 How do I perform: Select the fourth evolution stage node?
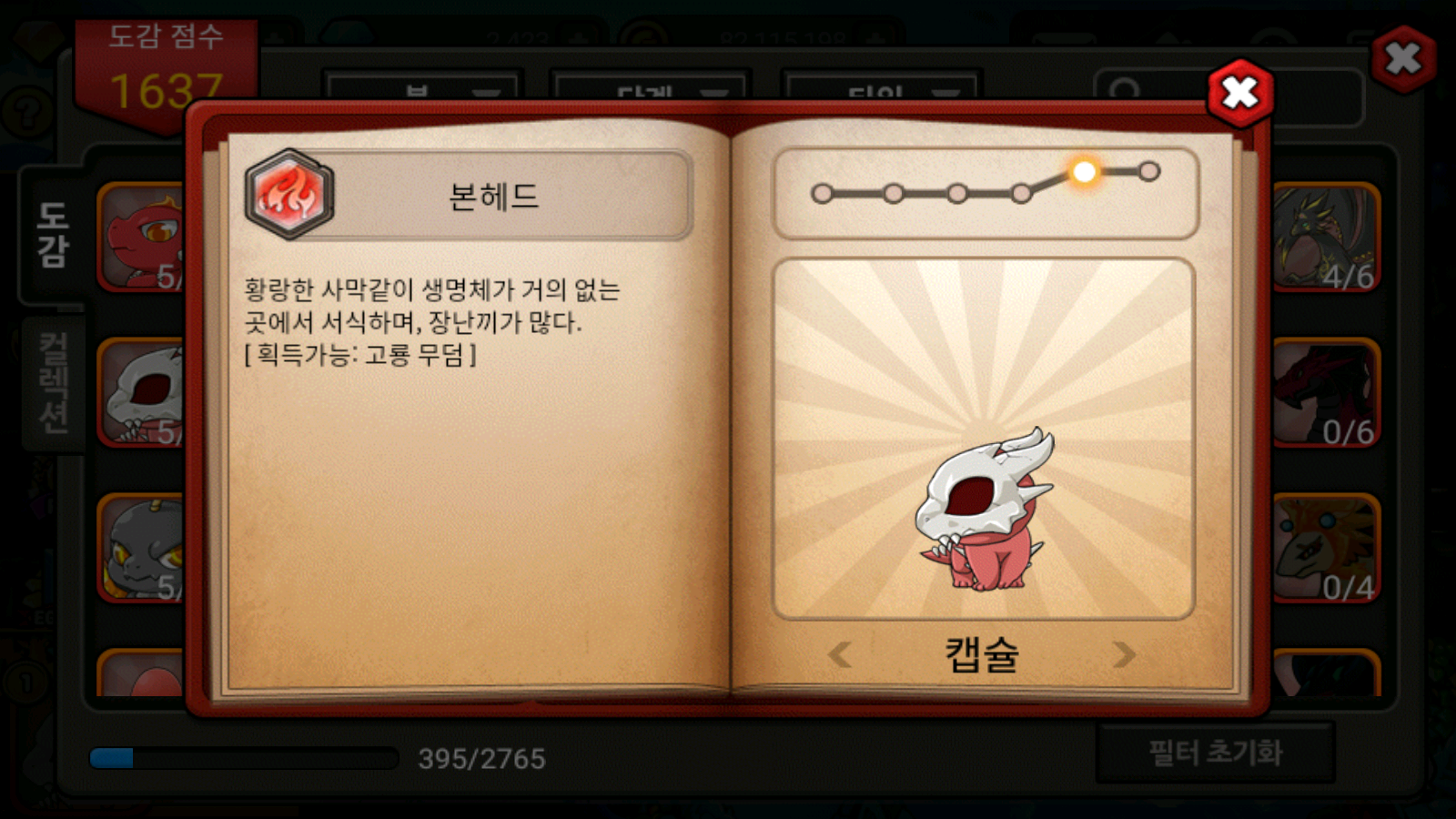pos(1021,193)
